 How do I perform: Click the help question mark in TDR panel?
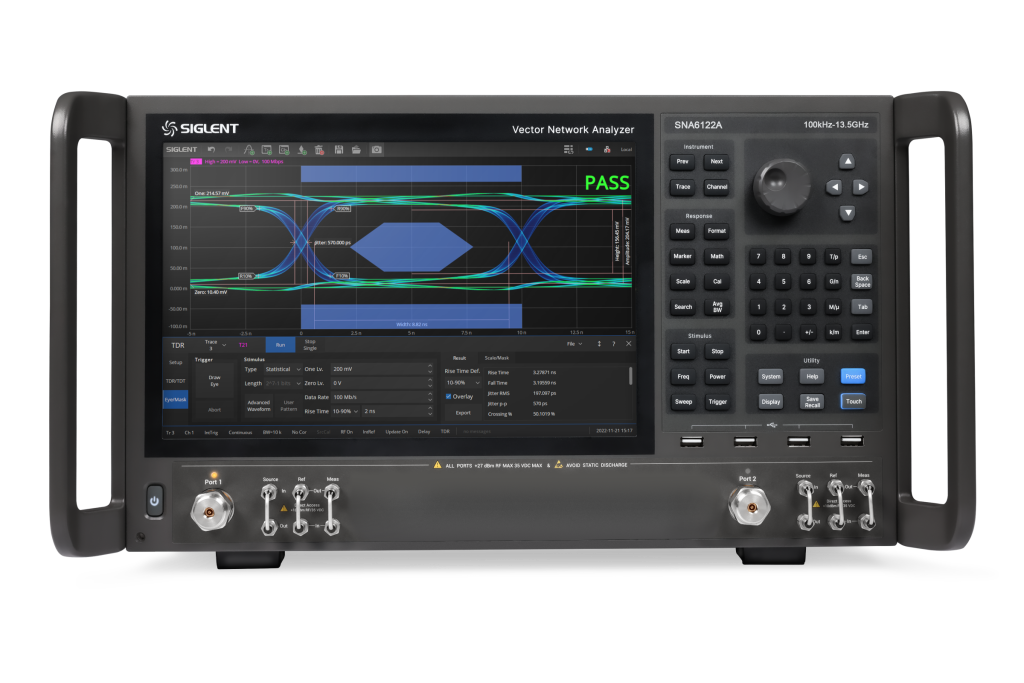(613, 343)
